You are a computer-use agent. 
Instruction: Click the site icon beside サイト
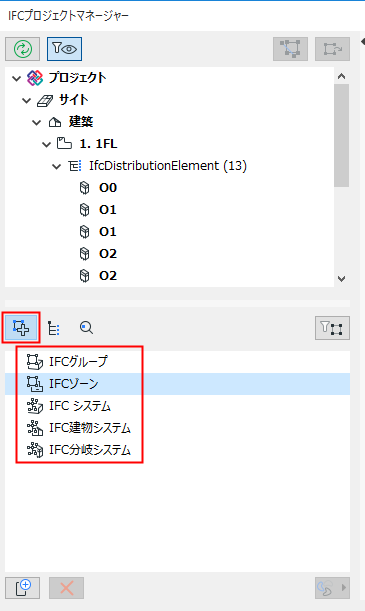pos(45,101)
